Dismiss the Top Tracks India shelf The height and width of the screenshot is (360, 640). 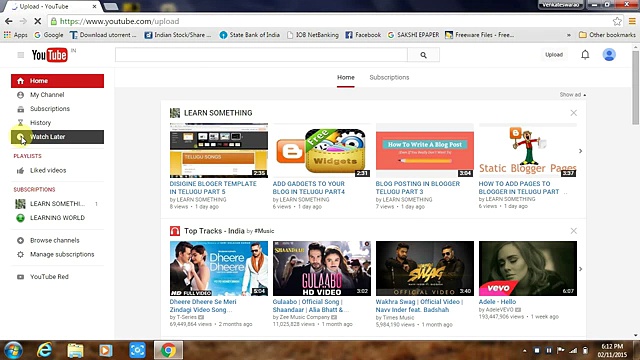point(573,231)
